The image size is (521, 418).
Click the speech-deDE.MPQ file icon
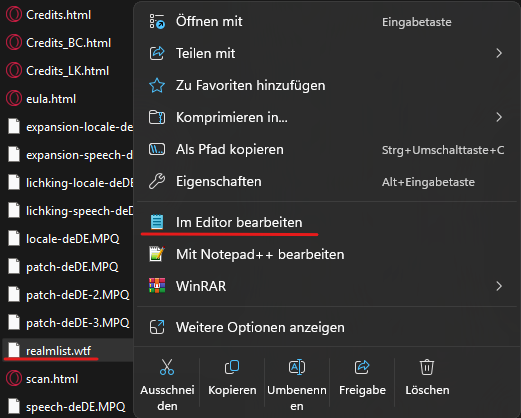[x=14, y=407]
